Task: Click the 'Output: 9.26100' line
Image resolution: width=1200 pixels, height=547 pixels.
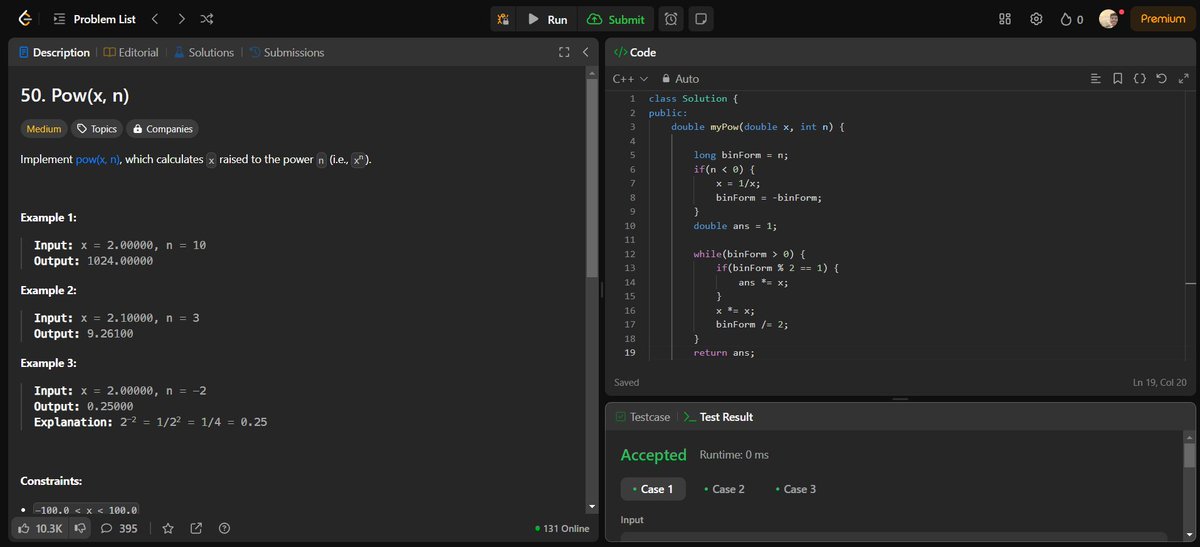Action: [84, 333]
